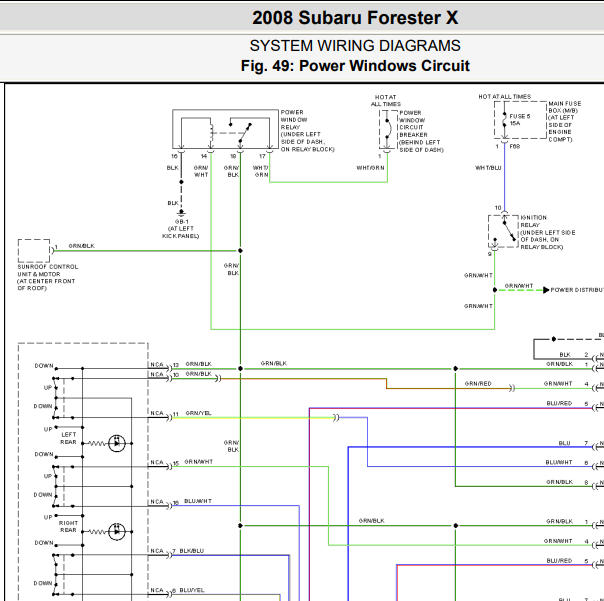This screenshot has width=604, height=601.
Task: Click relay pin number '17' on WHT/GRN wire
Action: [262, 156]
